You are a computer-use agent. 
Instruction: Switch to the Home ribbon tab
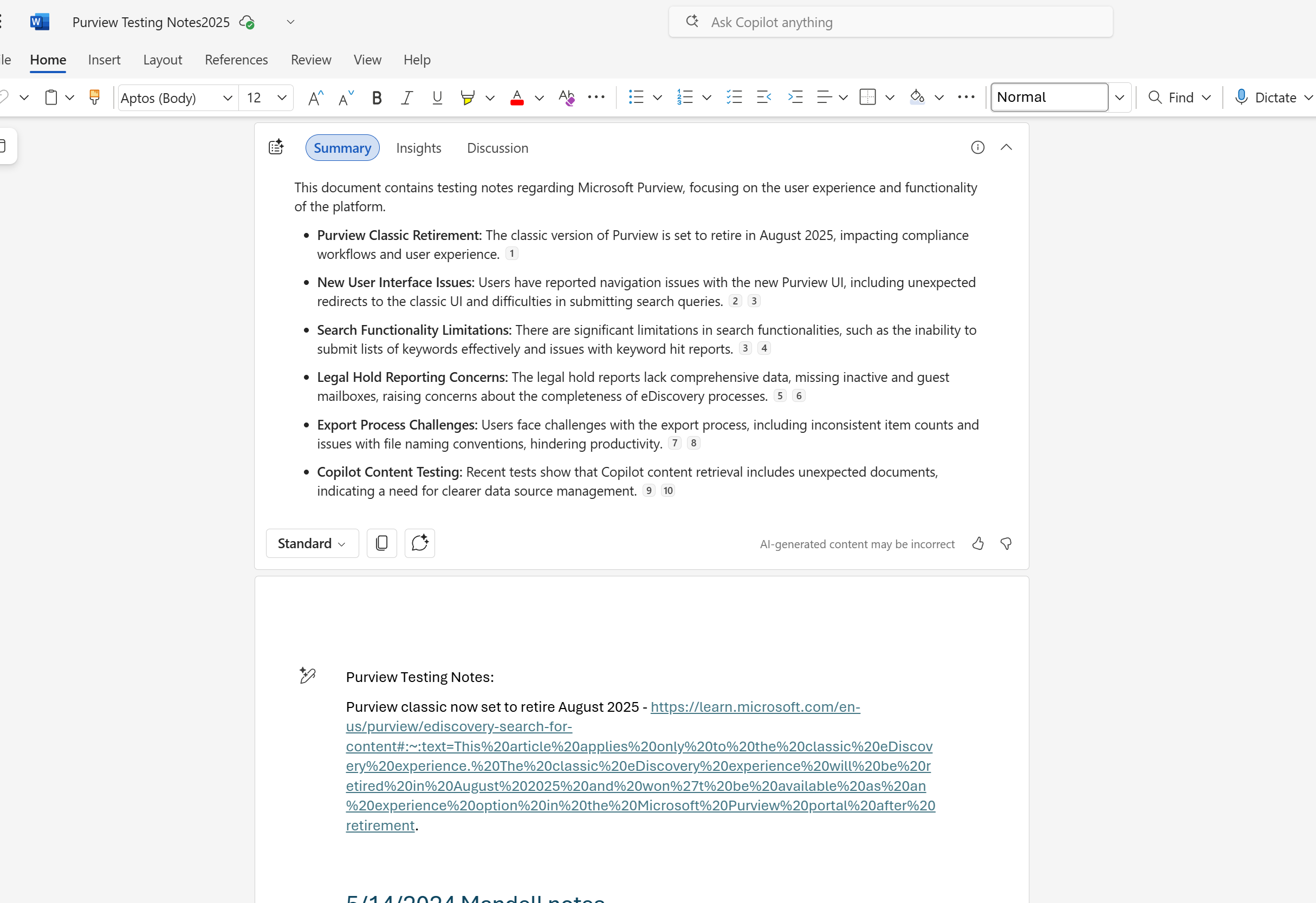[48, 60]
